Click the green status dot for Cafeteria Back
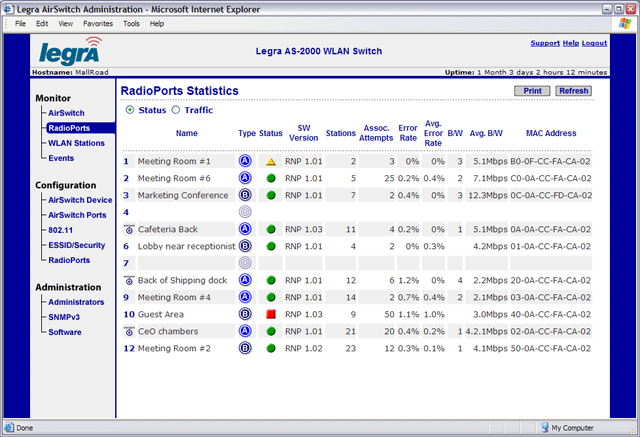Screen dimensions: 640x437 tap(271, 229)
